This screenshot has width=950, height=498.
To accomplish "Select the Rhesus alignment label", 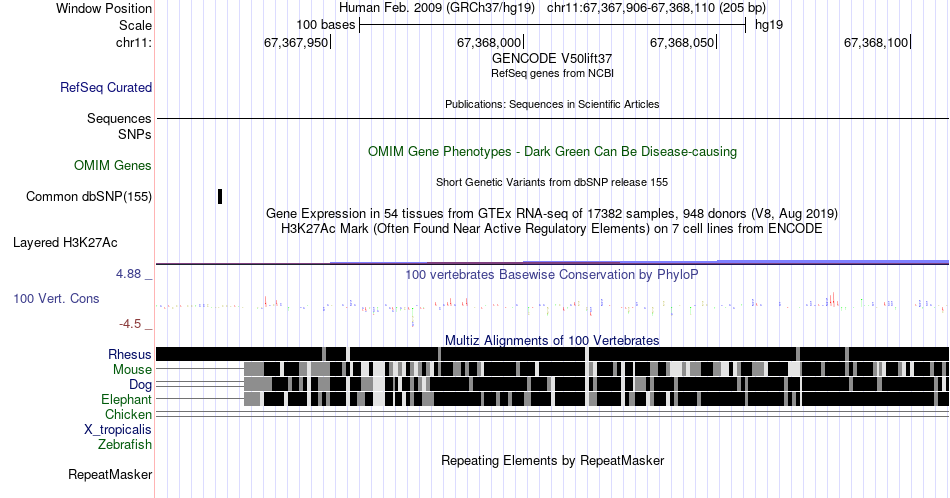I will coord(130,354).
